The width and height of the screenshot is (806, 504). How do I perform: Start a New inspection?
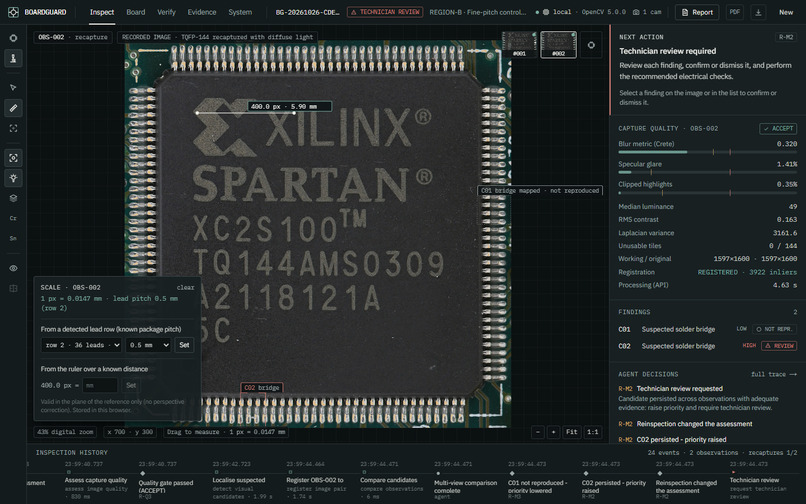pyautogui.click(x=785, y=12)
